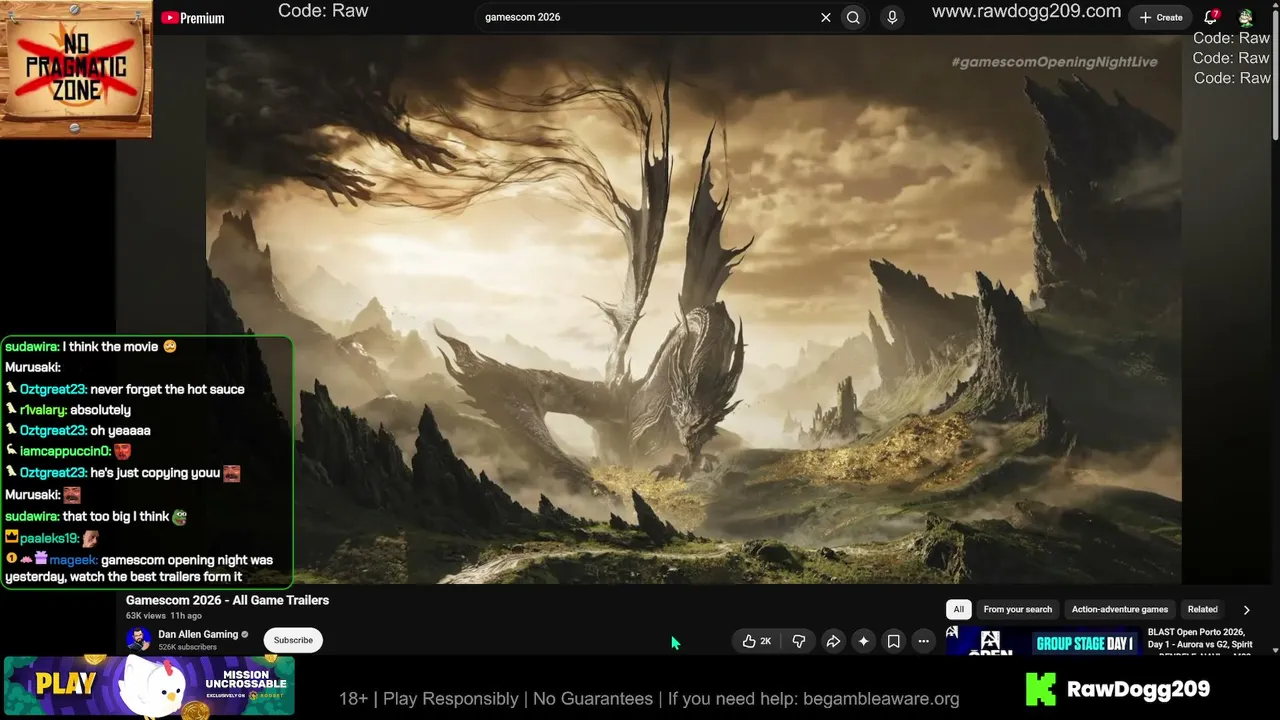Select the Action-adventure games chip
The image size is (1280, 720).
pos(1120,609)
